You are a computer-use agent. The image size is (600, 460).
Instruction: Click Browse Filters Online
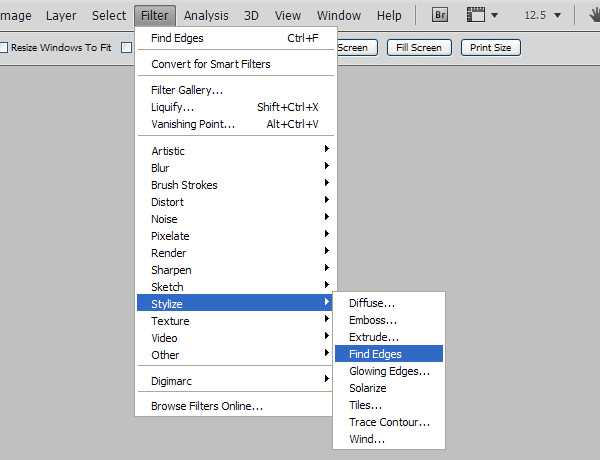207,406
